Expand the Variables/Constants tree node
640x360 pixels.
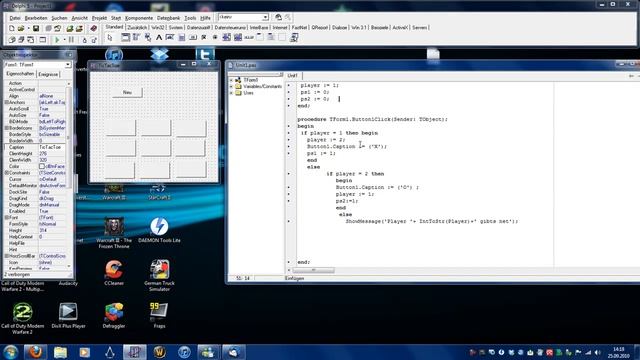click(x=231, y=87)
